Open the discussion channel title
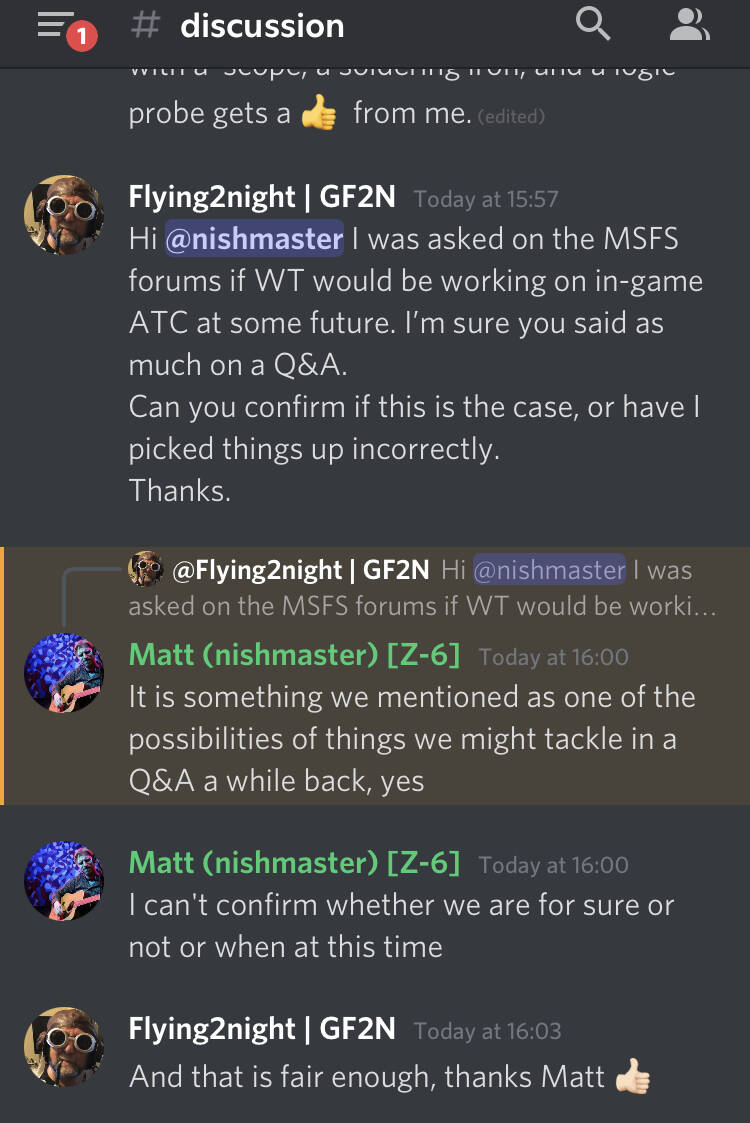The height and width of the screenshot is (1123, 750). [262, 26]
